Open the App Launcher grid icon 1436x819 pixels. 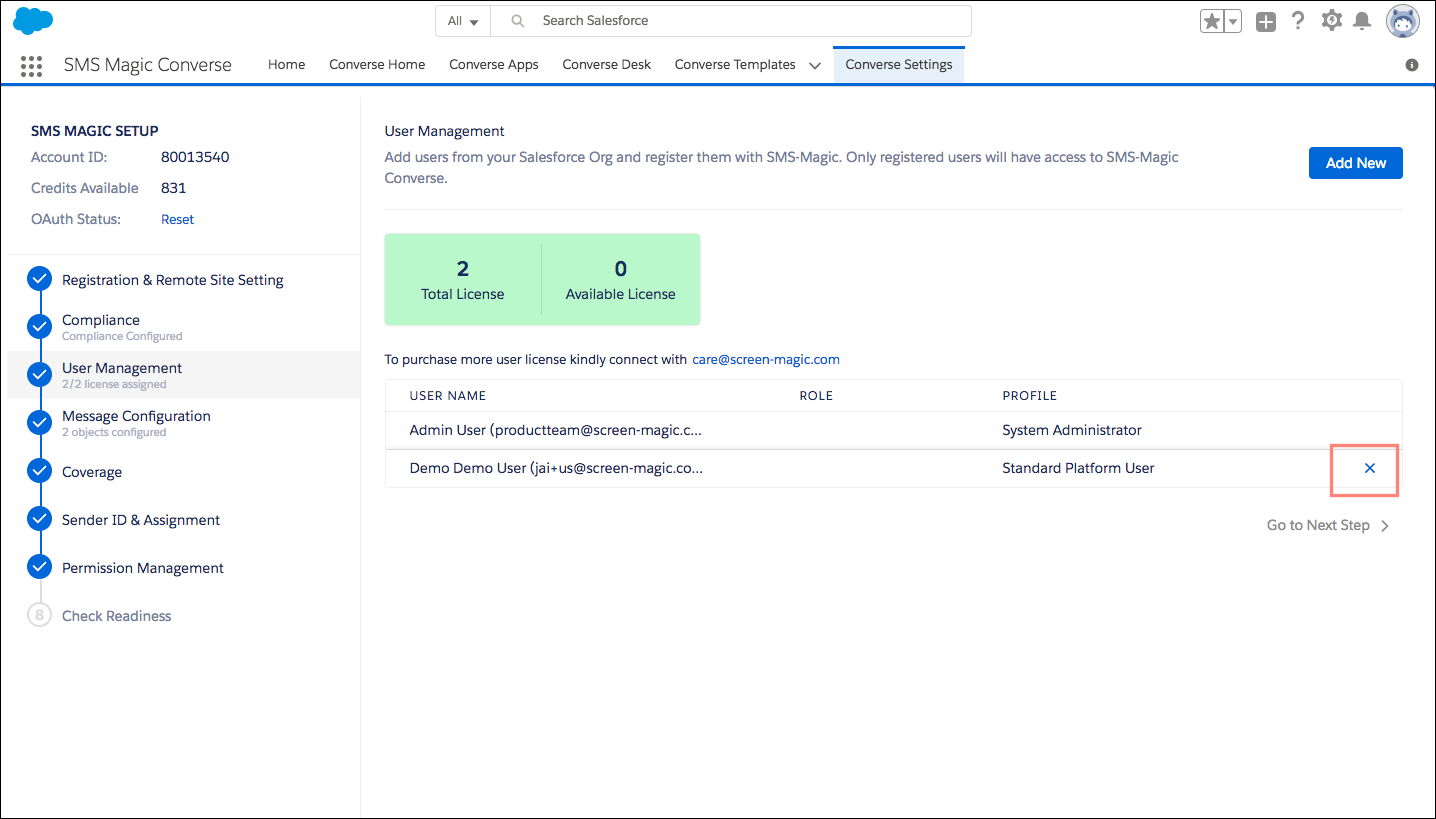pyautogui.click(x=32, y=66)
